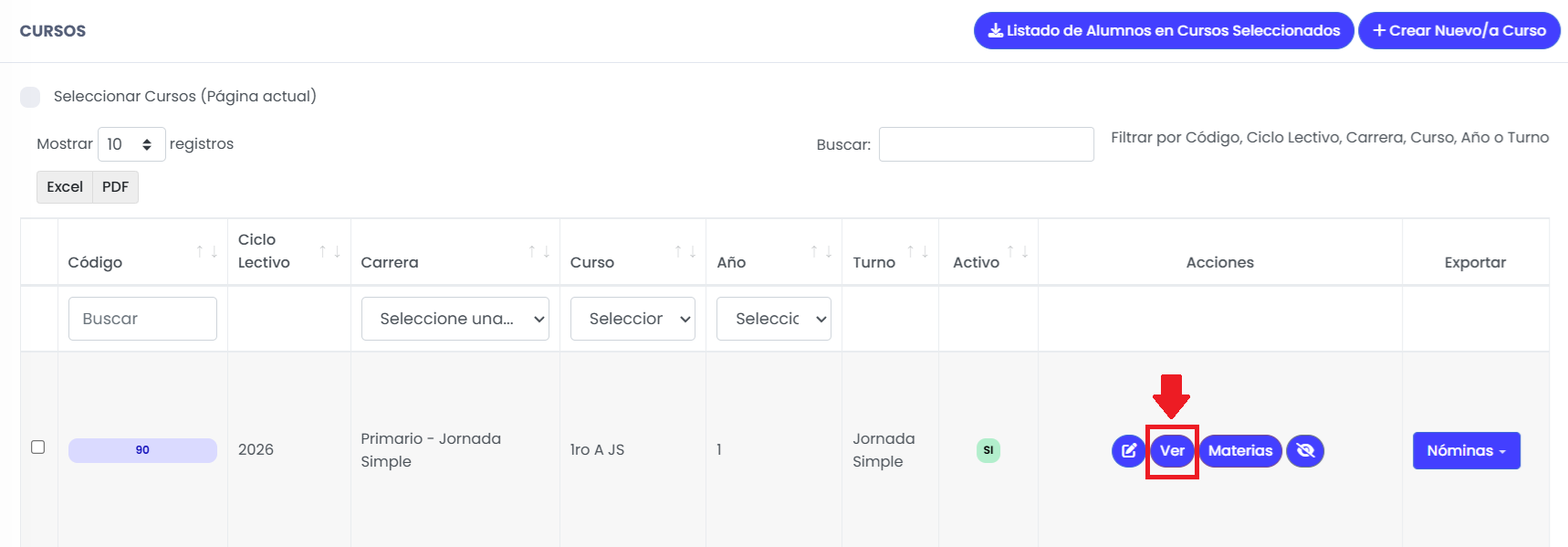The height and width of the screenshot is (547, 1568).
Task: Expand the Nóminas export dropdown
Action: (1467, 450)
